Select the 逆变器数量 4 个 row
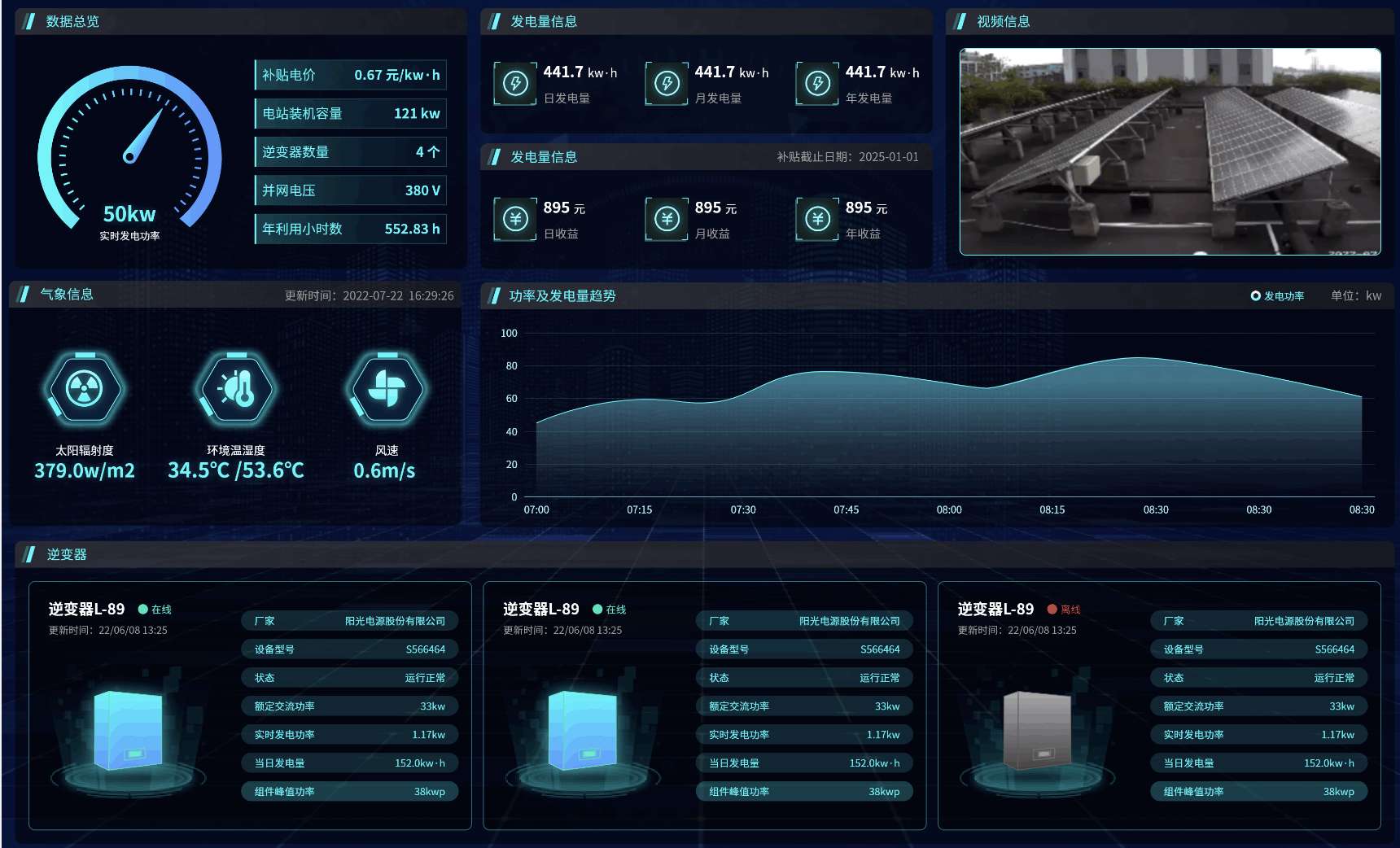This screenshot has width=1400, height=848. point(351,151)
